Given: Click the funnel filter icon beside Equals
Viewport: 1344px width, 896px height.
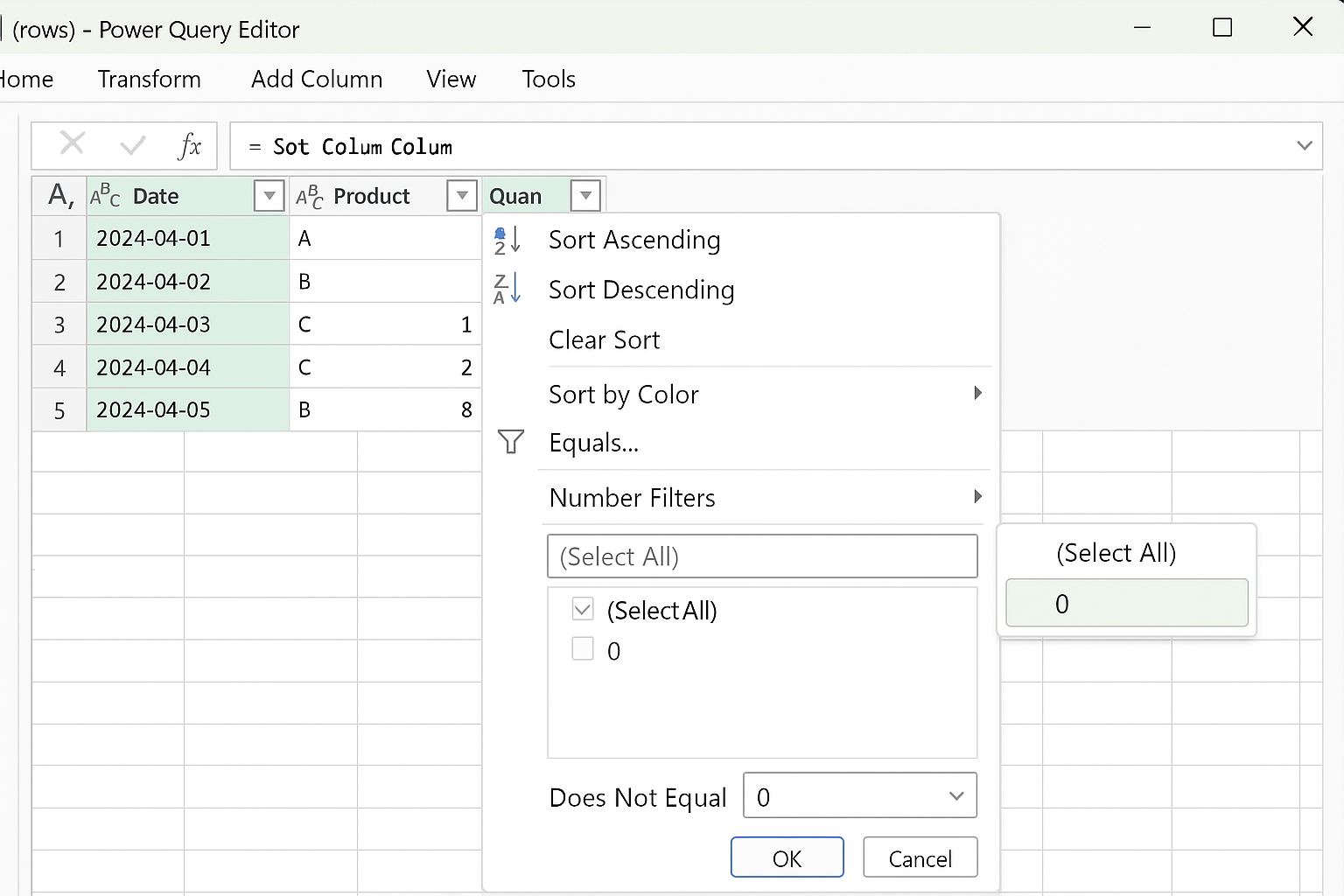Looking at the screenshot, I should [x=511, y=442].
